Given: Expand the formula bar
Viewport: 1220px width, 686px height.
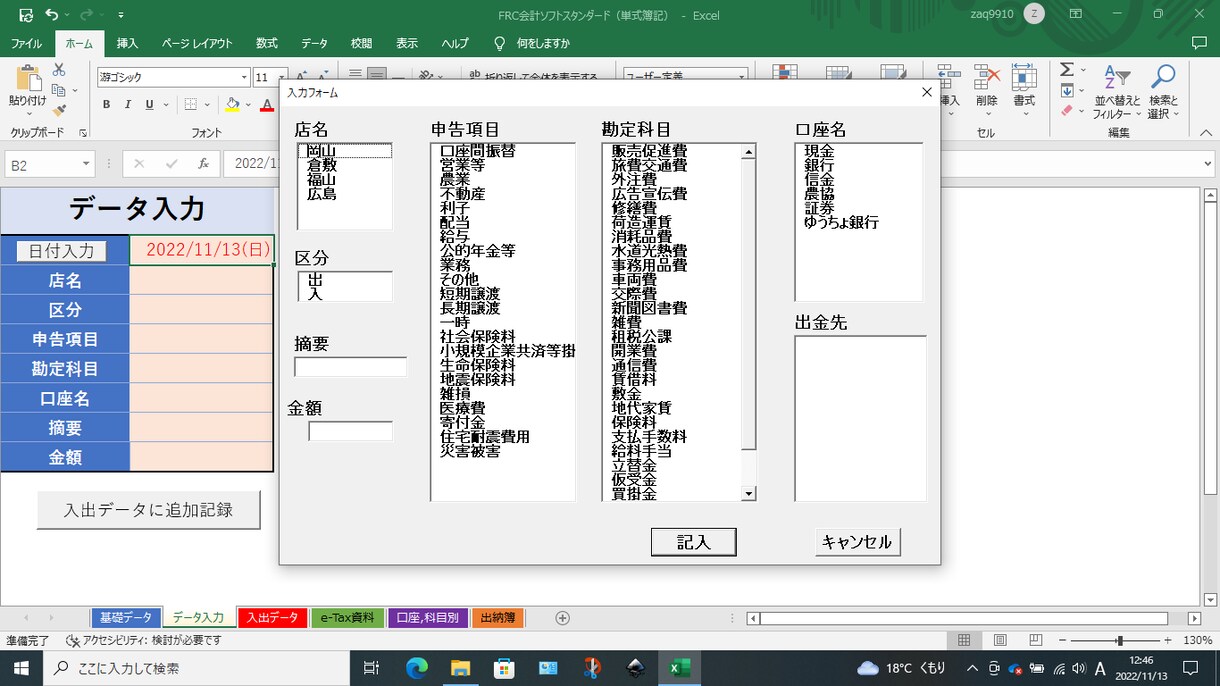Looking at the screenshot, I should (x=1208, y=164).
